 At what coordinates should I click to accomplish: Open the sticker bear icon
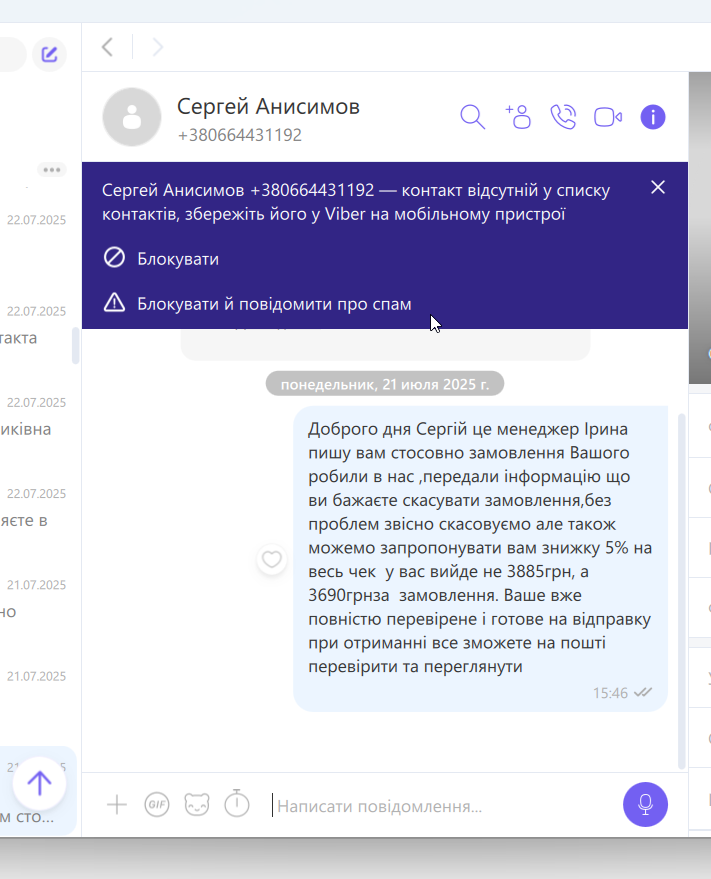tap(197, 805)
